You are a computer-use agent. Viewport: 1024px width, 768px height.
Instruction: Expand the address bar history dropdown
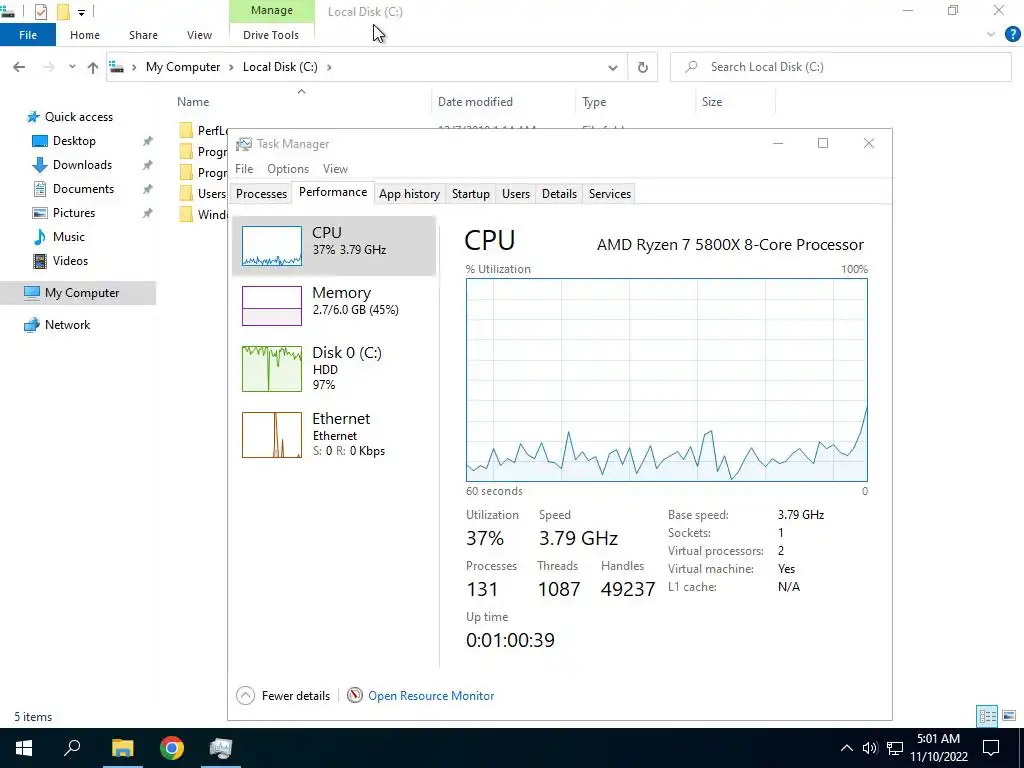(613, 67)
